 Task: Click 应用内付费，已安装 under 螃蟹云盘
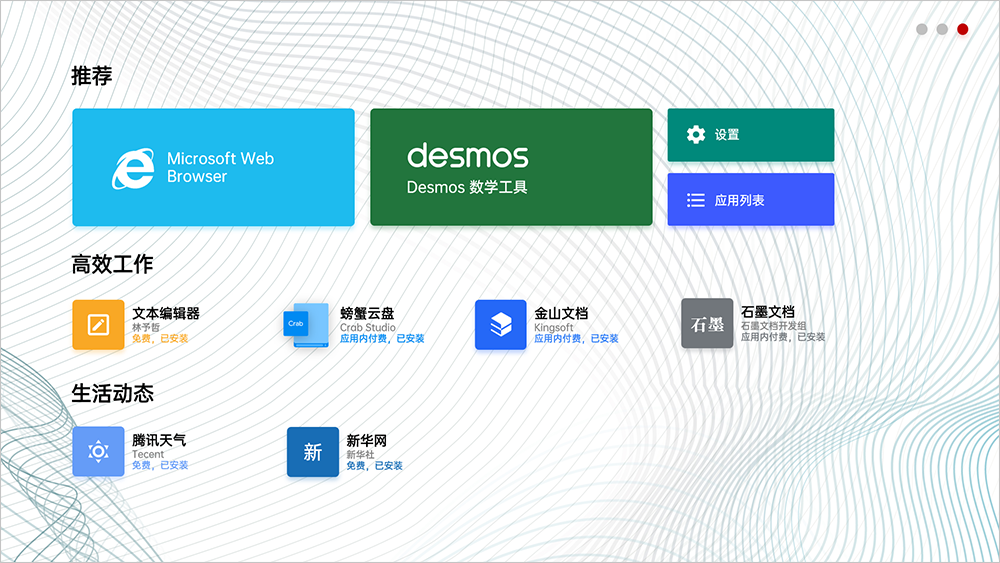(382, 339)
